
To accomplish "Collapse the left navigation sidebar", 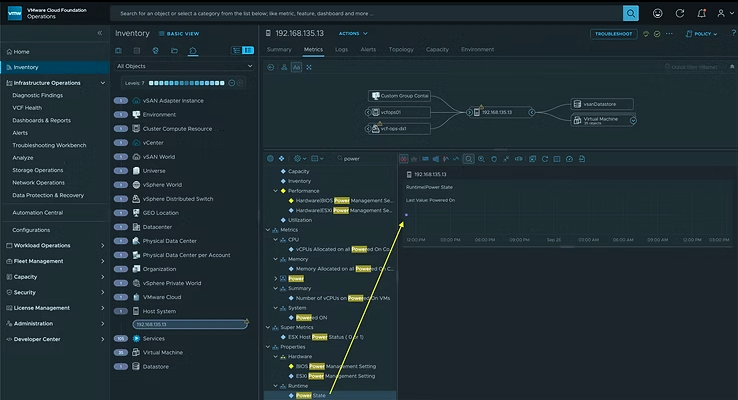I will 100,33.
